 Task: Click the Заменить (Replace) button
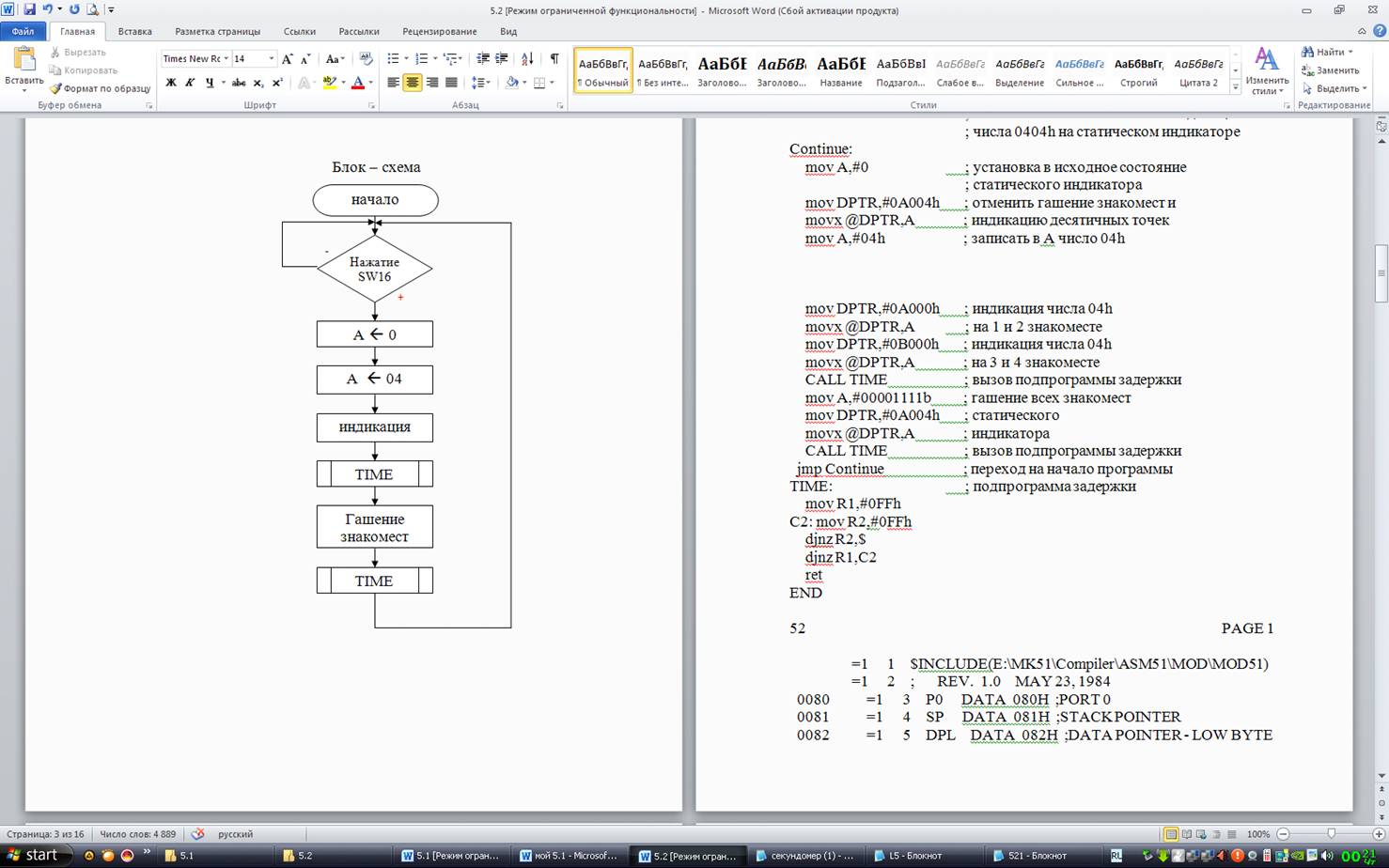[x=1331, y=70]
